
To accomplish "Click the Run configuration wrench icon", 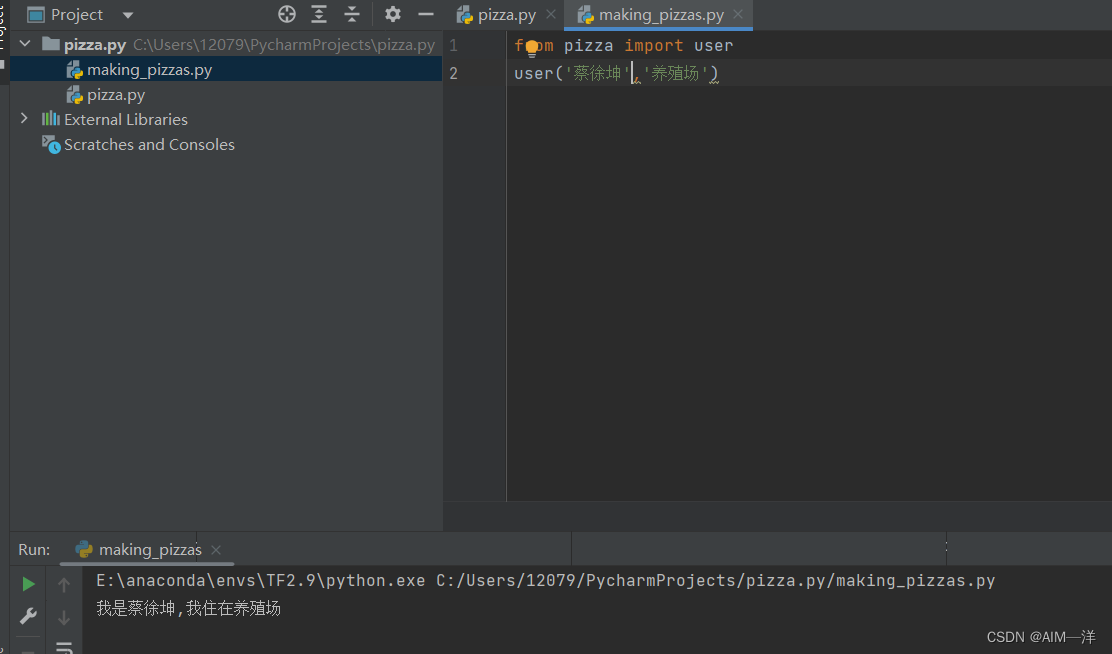I will pyautogui.click(x=28, y=616).
